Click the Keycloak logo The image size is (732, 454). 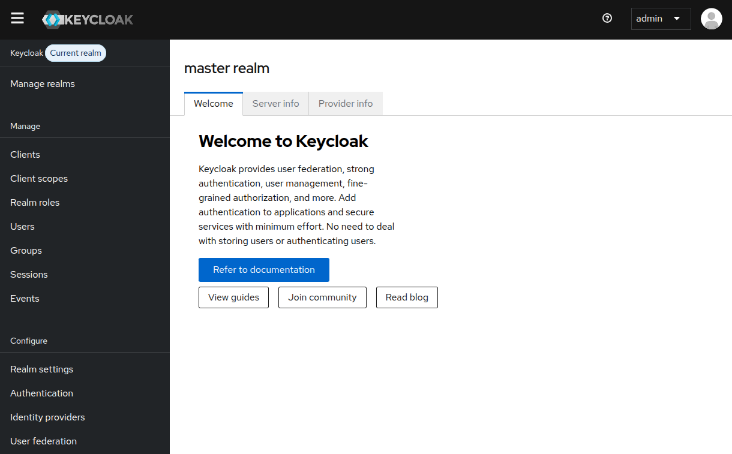pyautogui.click(x=88, y=19)
